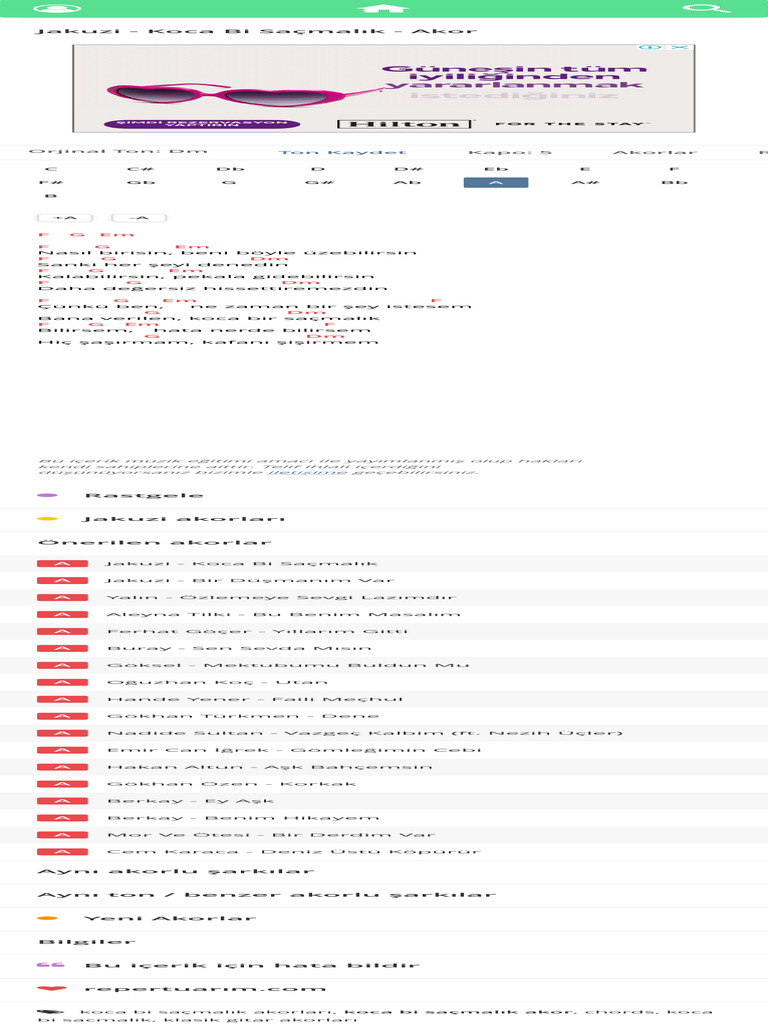Click red badge beside Berkay - Ey Aşk

tap(62, 801)
